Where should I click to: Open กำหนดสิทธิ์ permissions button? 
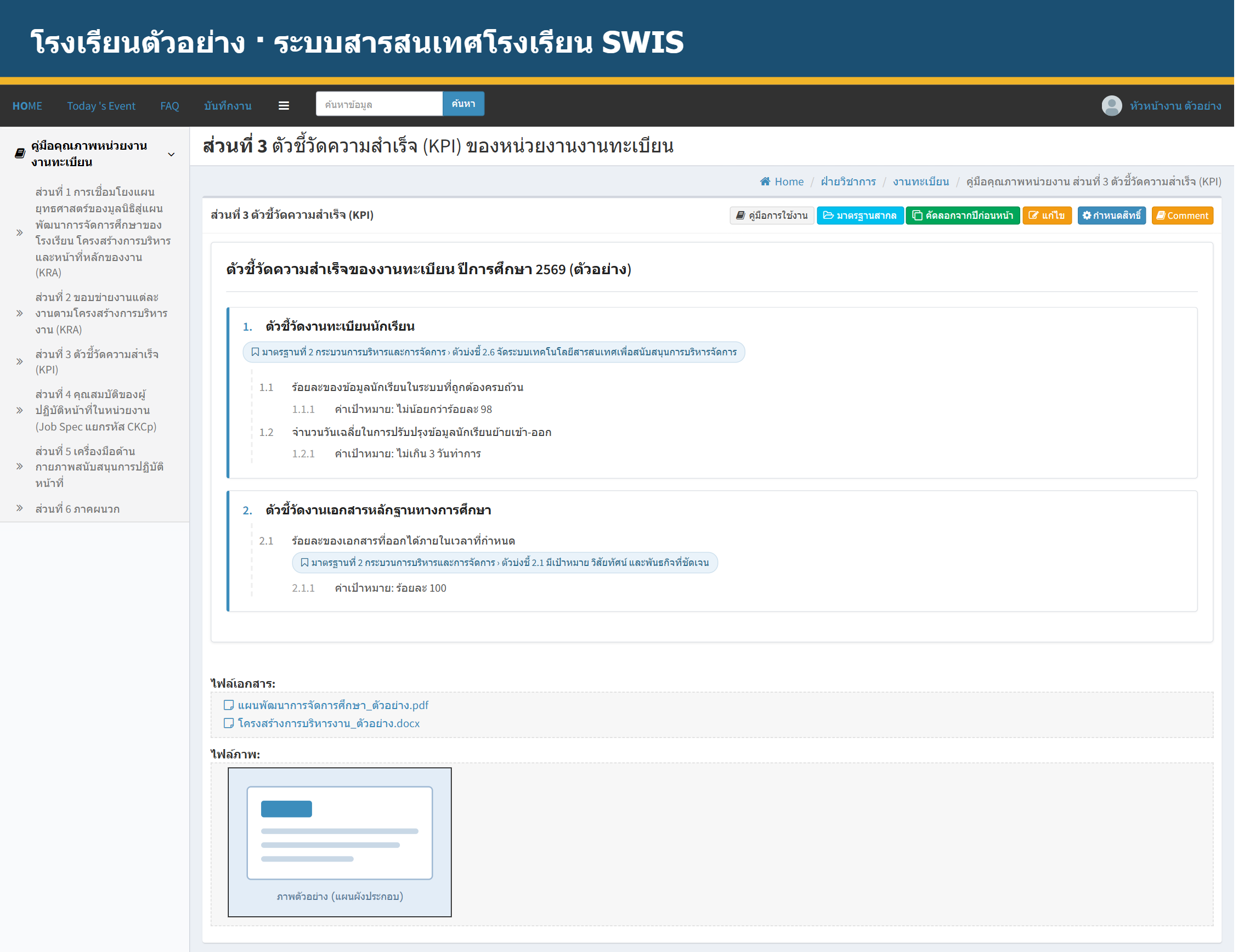point(1111,216)
